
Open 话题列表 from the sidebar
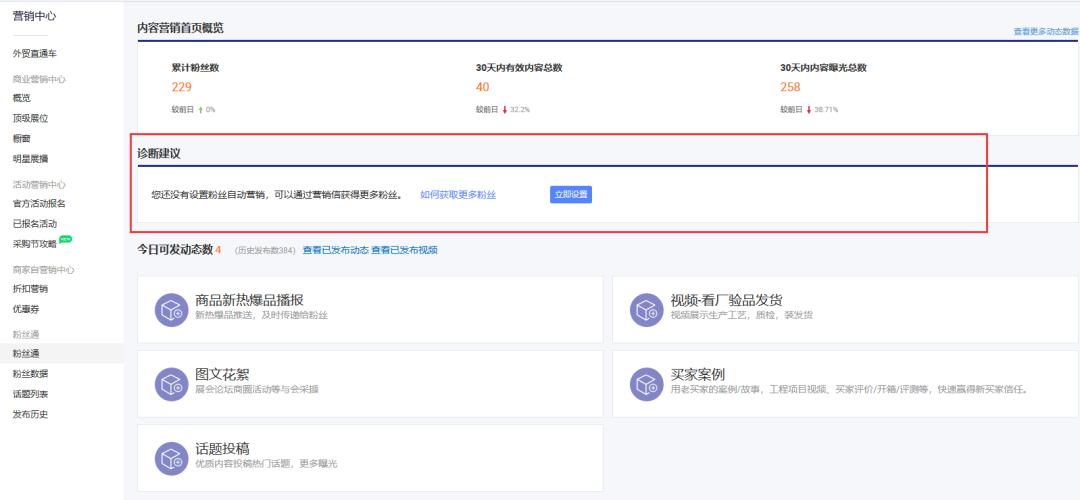coord(30,394)
